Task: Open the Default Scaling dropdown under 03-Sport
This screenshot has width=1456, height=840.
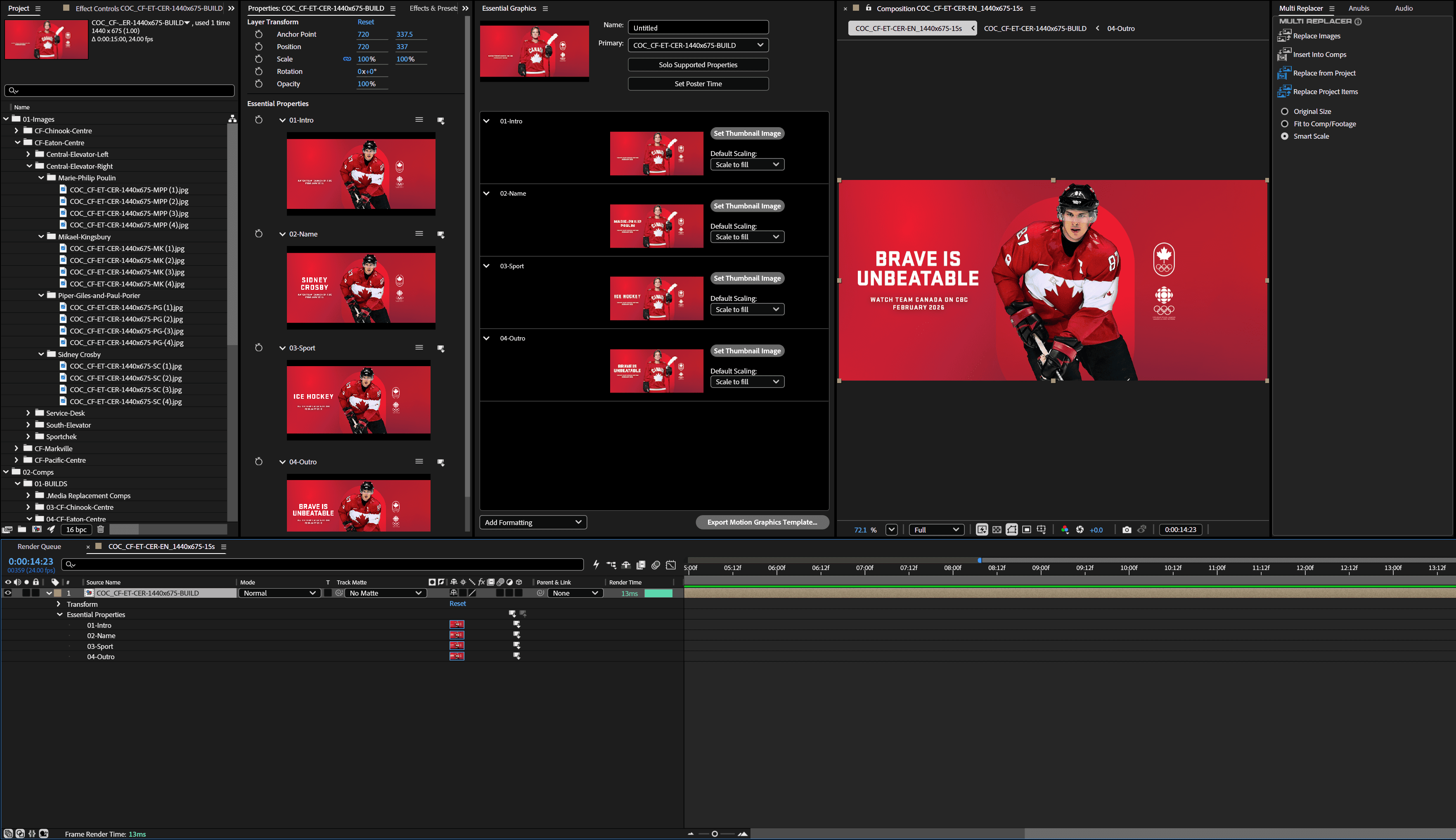Action: [x=747, y=309]
